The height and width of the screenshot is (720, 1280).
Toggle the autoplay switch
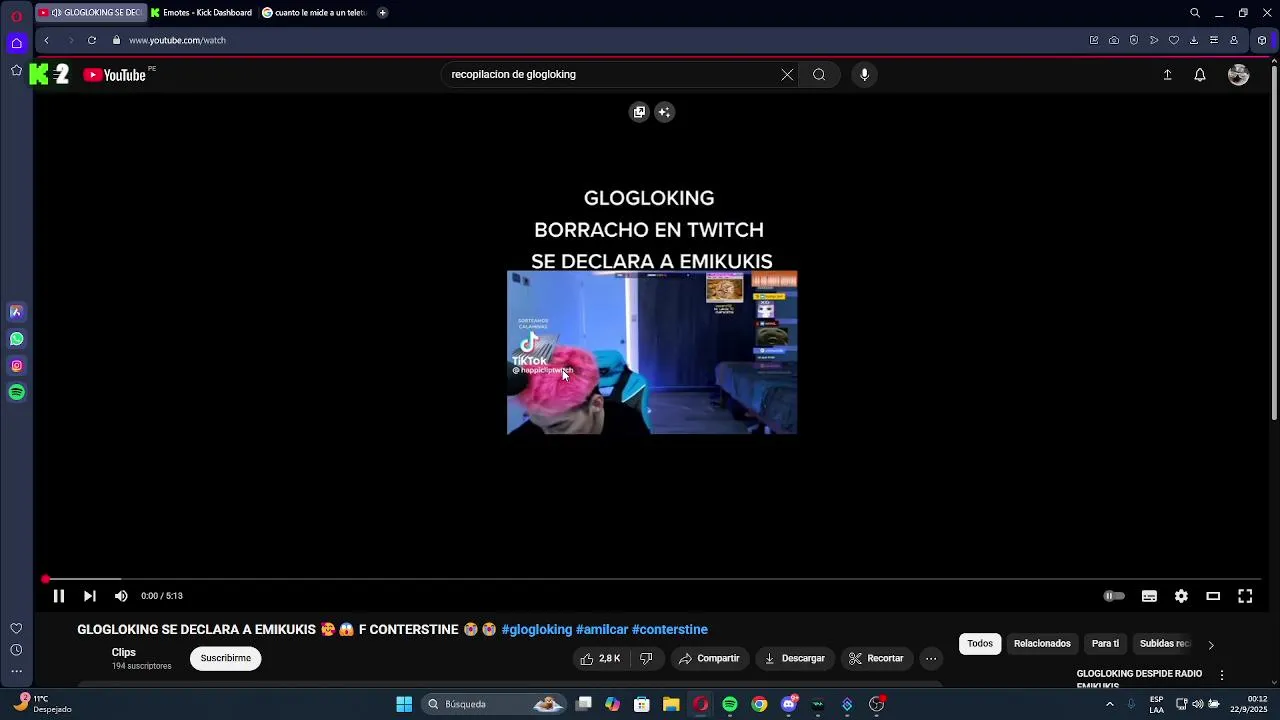pyautogui.click(x=1113, y=596)
